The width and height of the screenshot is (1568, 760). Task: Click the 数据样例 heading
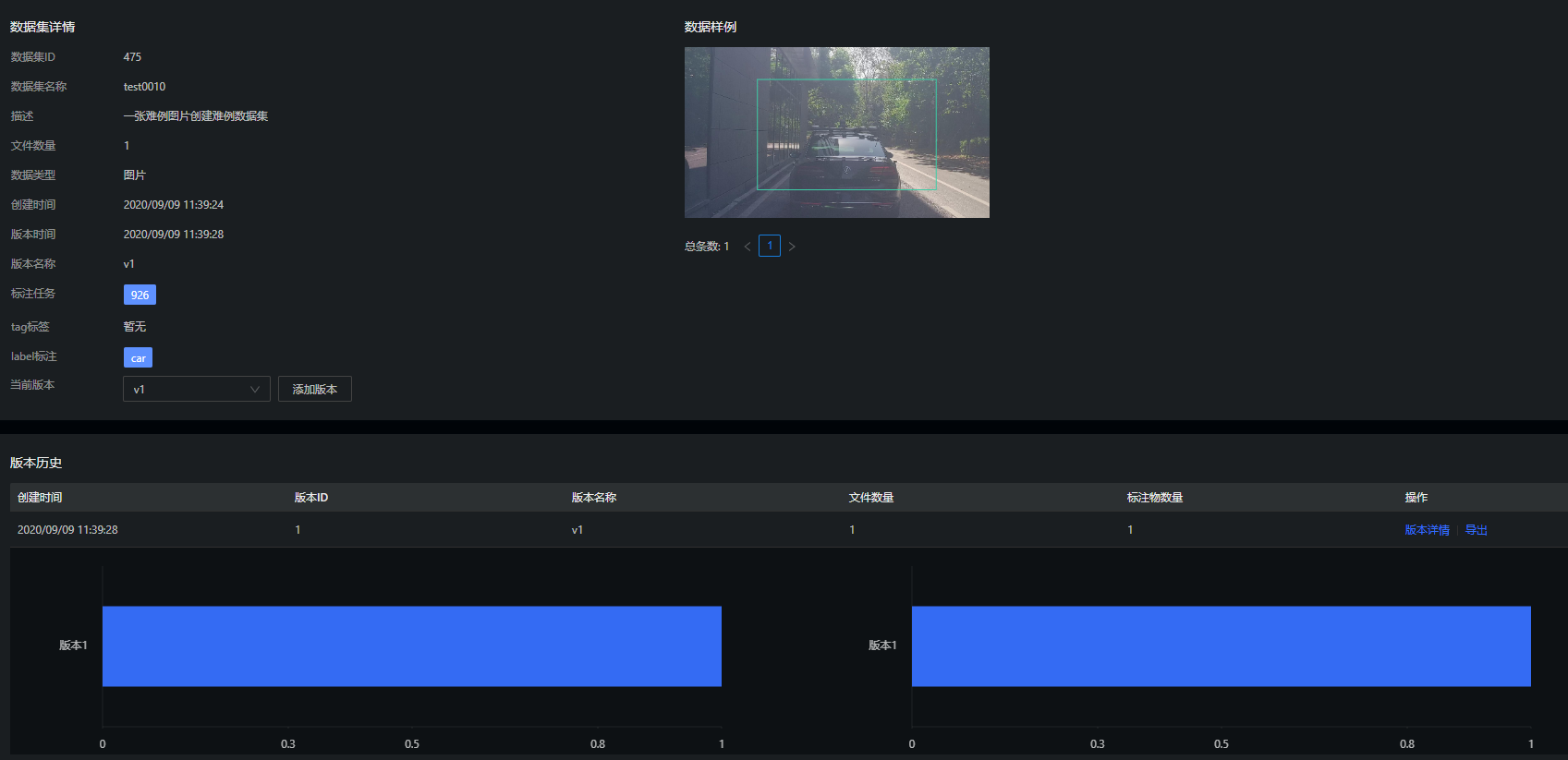[x=711, y=27]
